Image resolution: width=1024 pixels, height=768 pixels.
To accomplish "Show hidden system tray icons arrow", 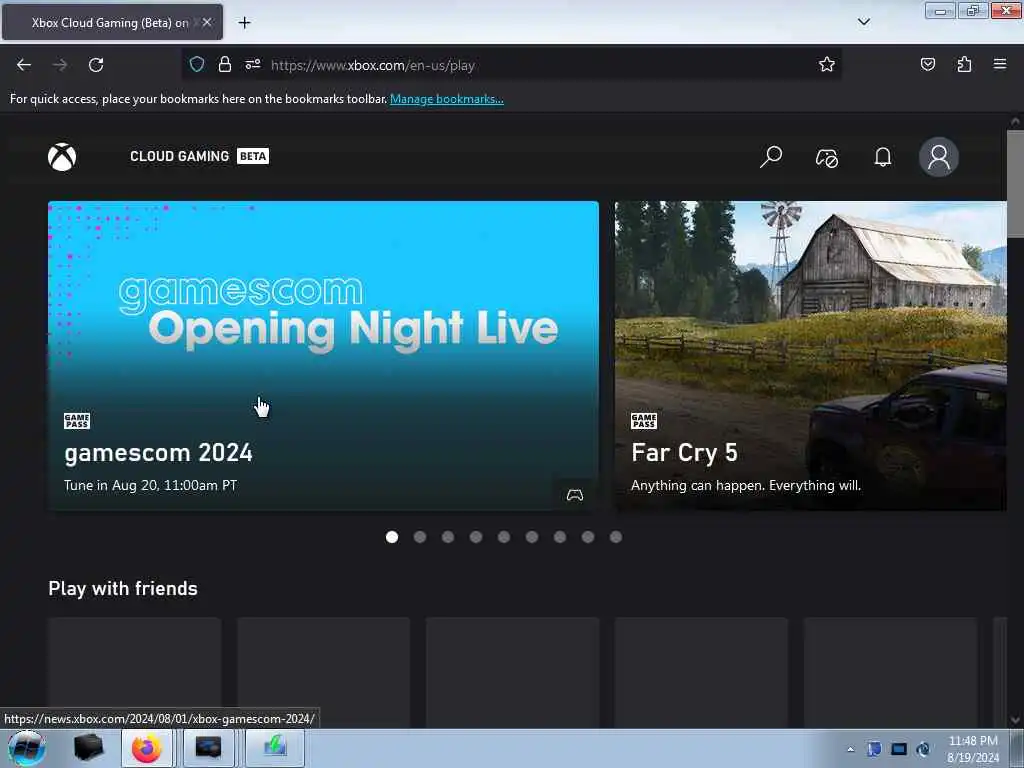I will (850, 749).
